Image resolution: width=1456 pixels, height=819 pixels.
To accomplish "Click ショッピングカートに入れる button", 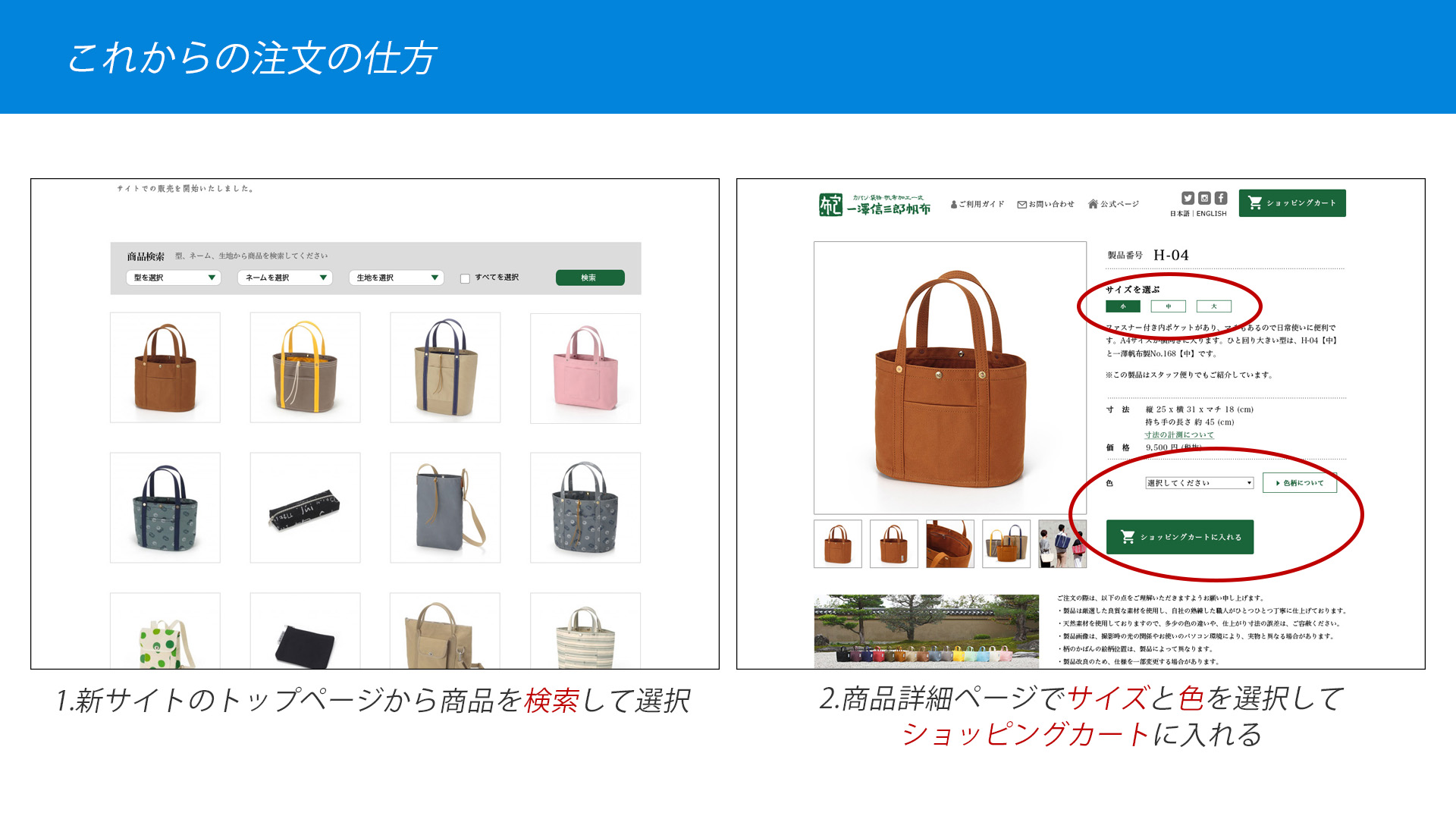I will pyautogui.click(x=1180, y=537).
